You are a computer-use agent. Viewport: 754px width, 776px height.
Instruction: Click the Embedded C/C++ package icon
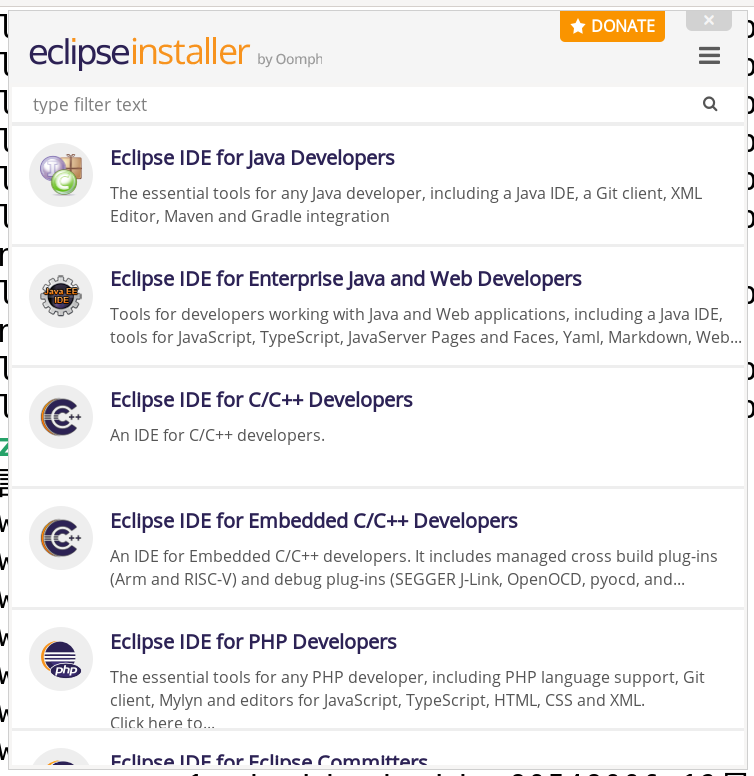[61, 538]
